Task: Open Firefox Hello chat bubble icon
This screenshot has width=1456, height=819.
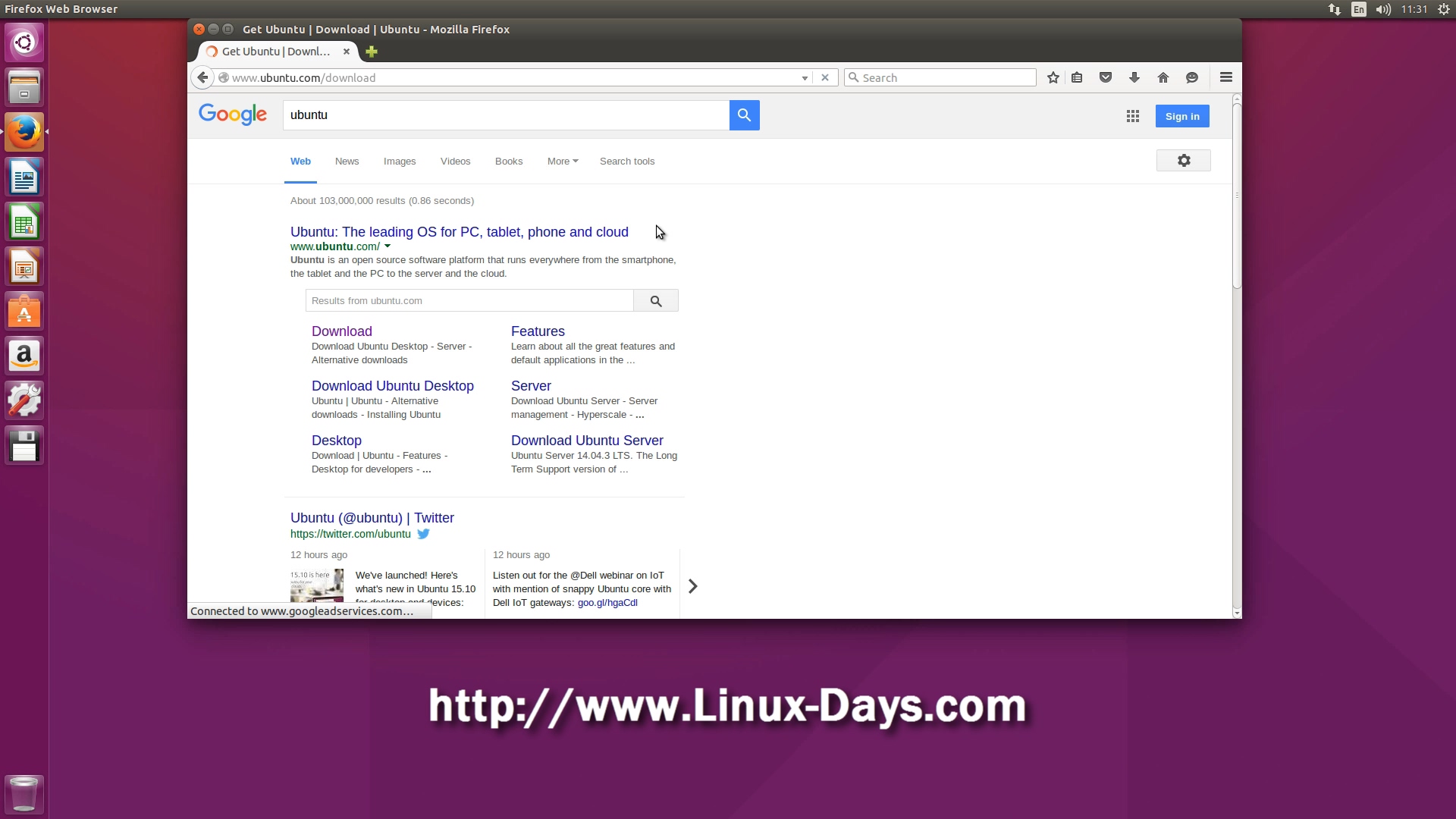Action: coord(1192,77)
